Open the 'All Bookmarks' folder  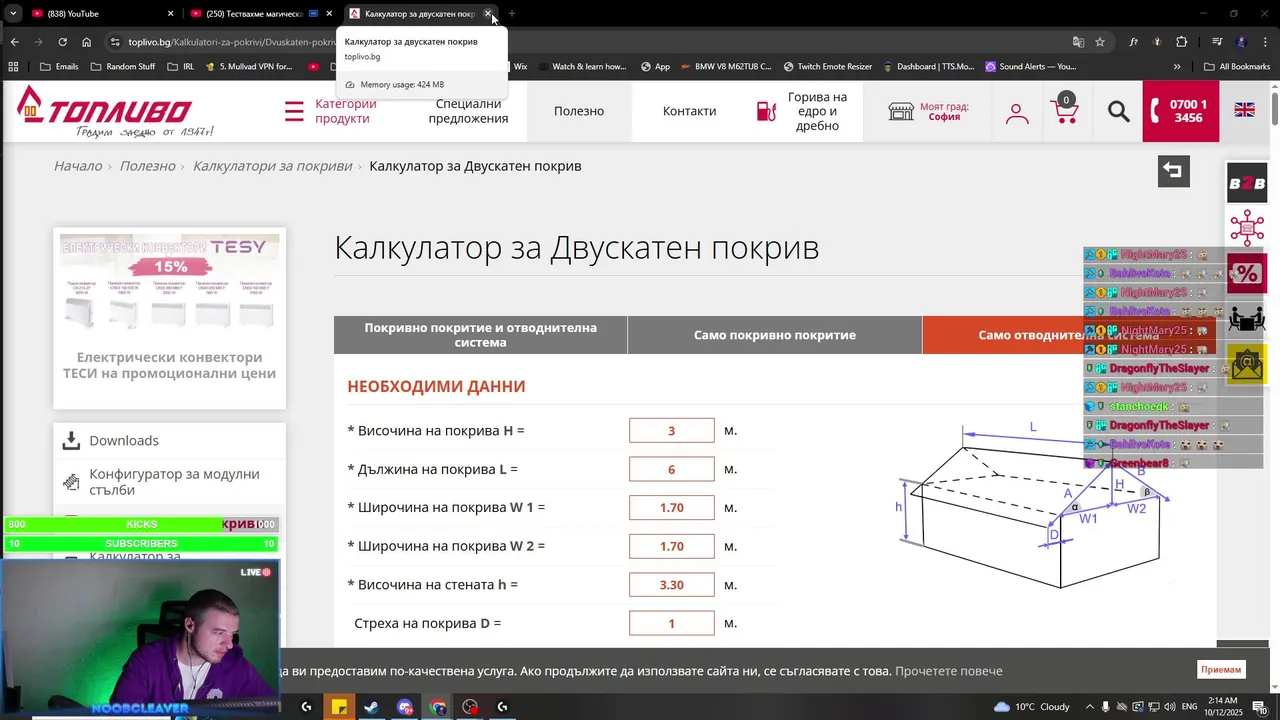point(1237,67)
